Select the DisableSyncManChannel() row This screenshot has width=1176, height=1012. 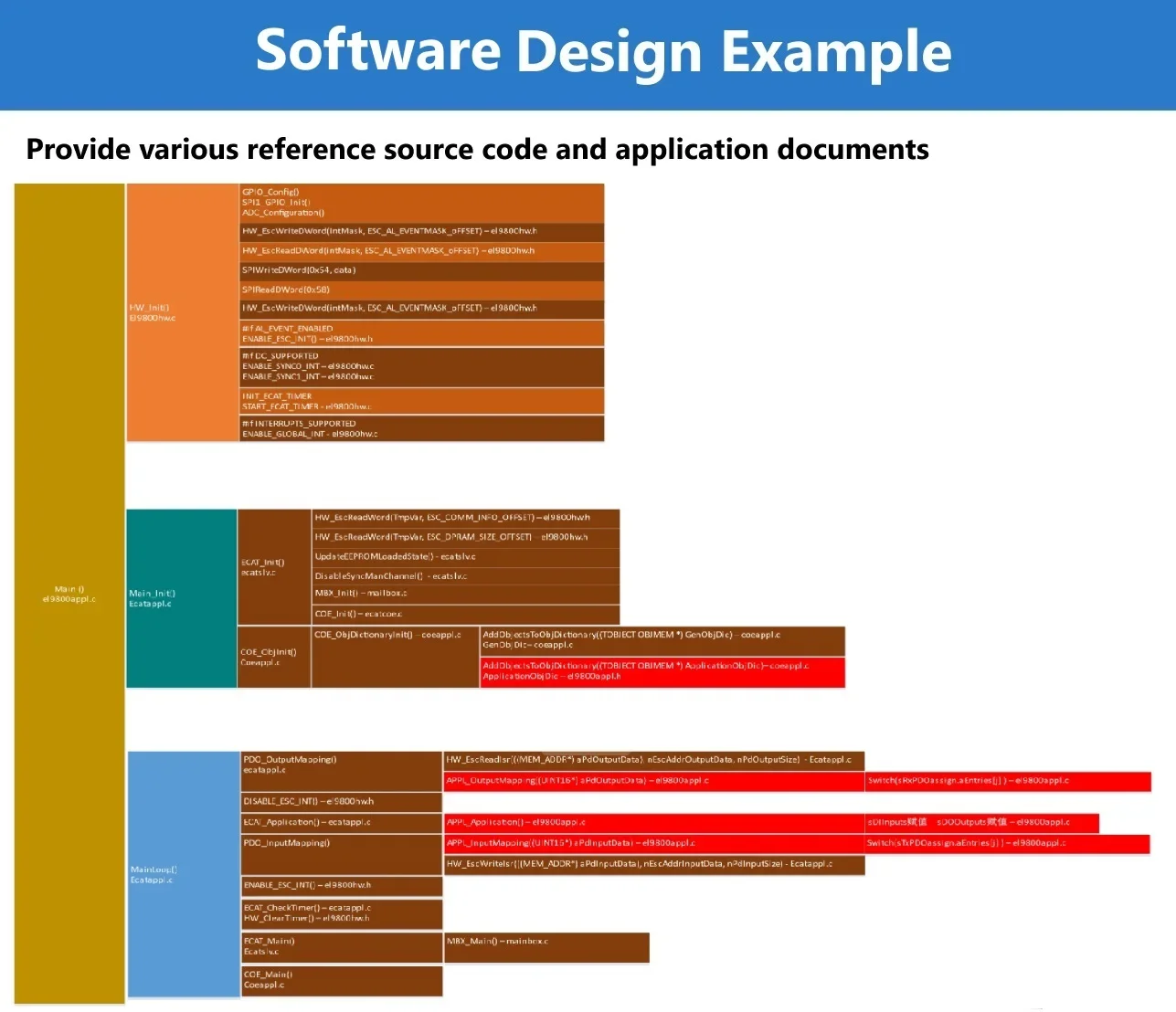(x=466, y=575)
